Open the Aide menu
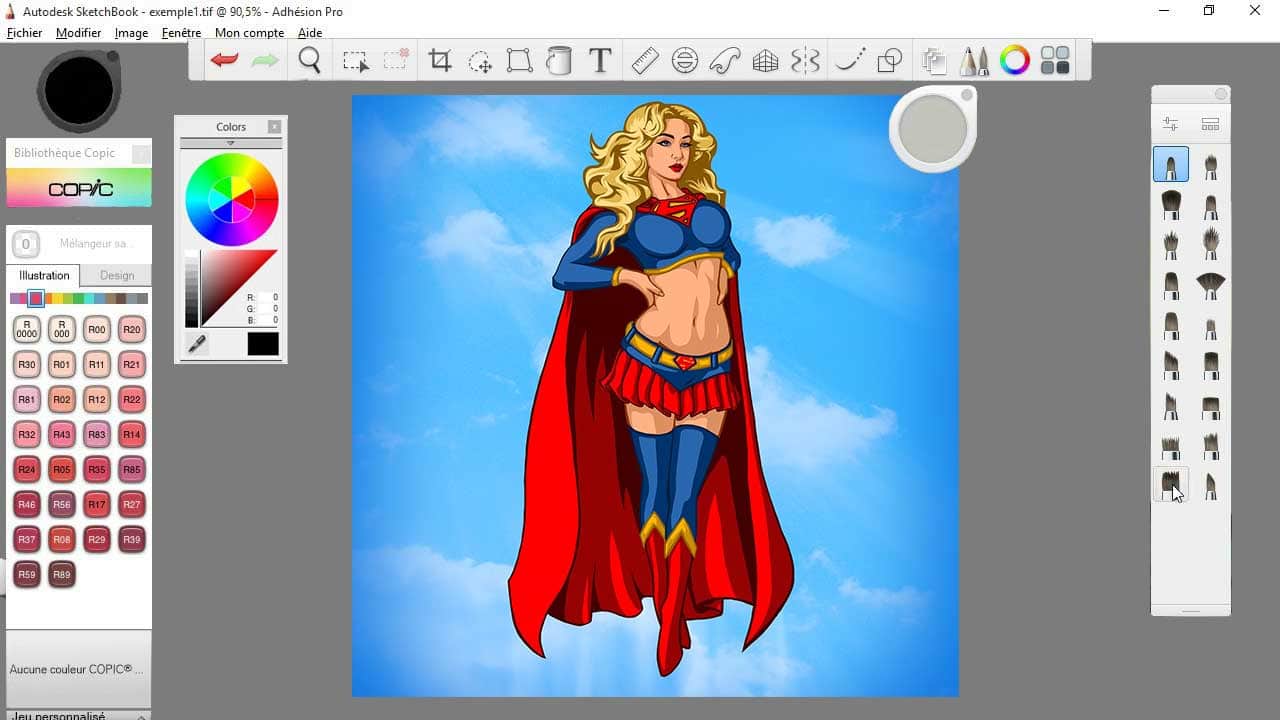The height and width of the screenshot is (720, 1280). pyautogui.click(x=310, y=33)
